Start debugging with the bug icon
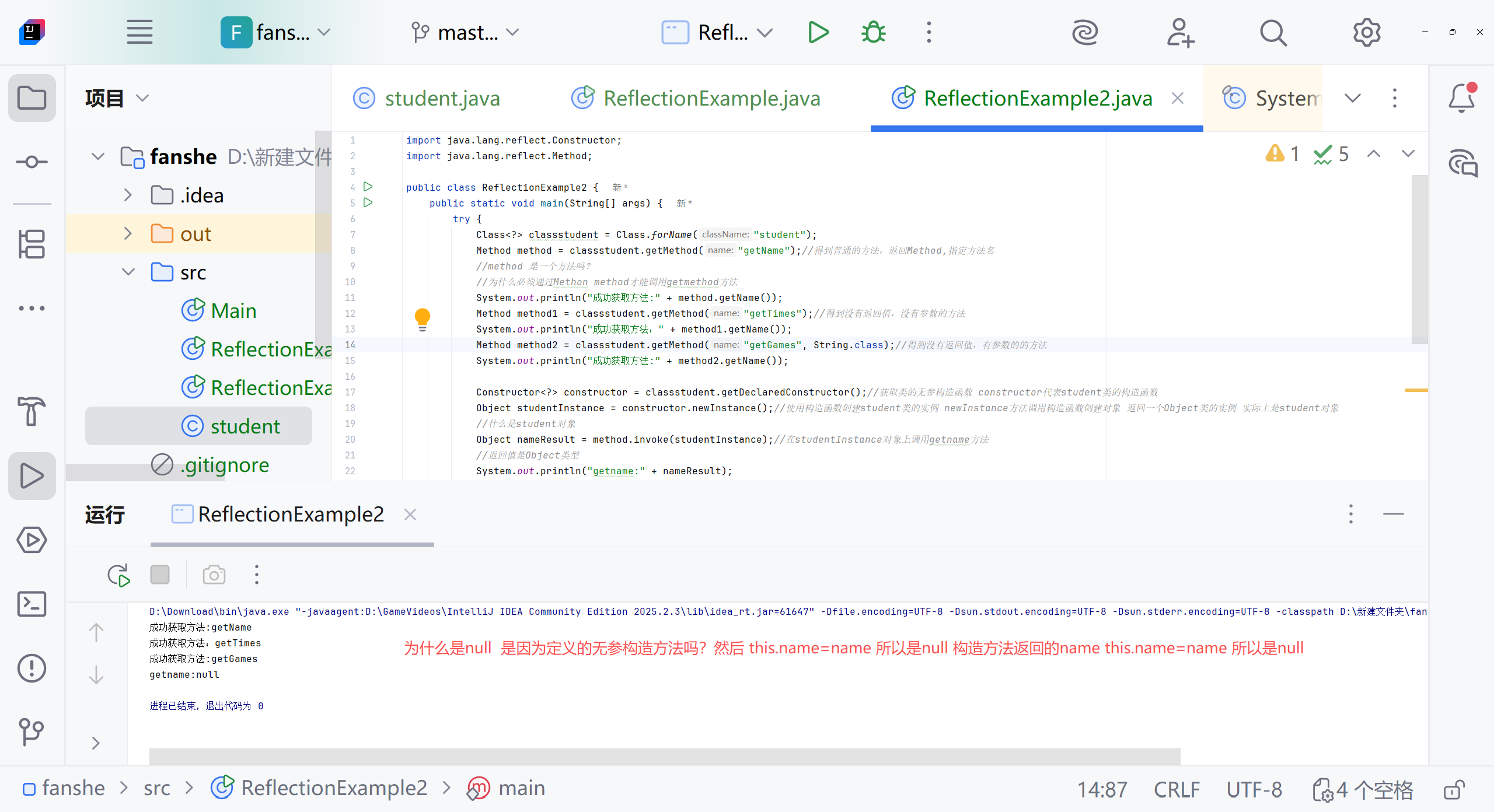Screen dimensions: 1494x812 click(x=873, y=33)
